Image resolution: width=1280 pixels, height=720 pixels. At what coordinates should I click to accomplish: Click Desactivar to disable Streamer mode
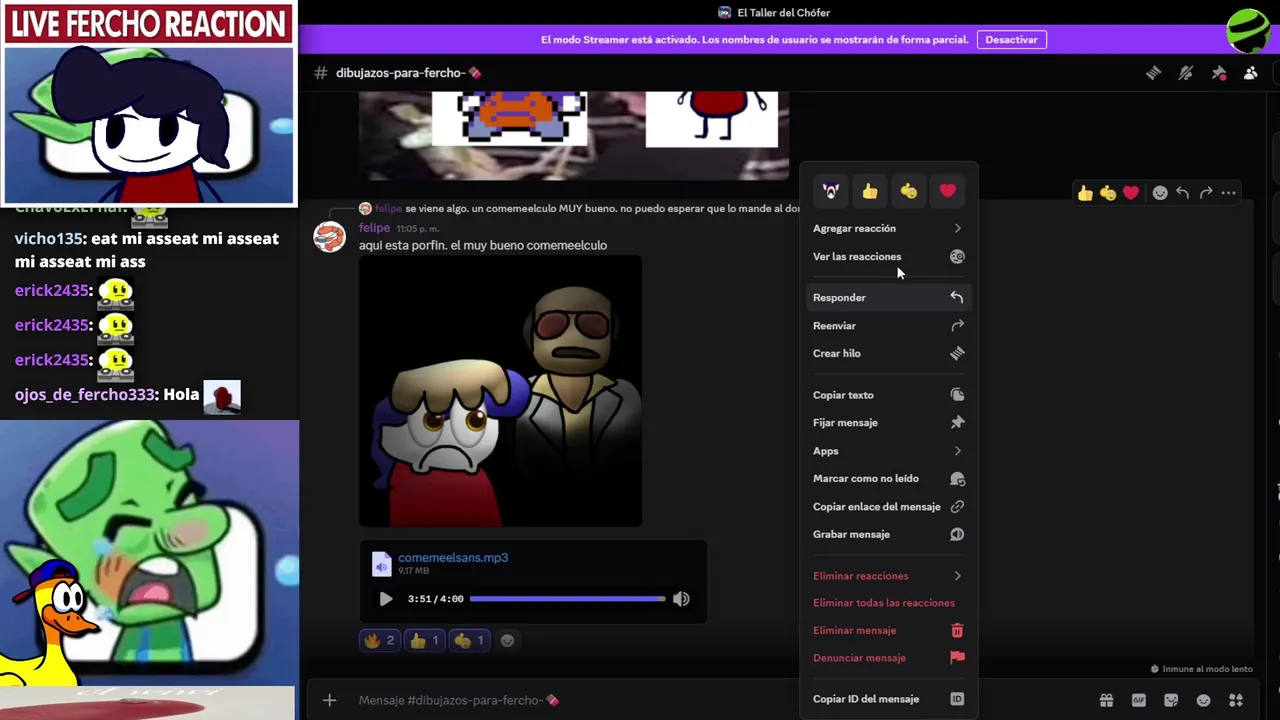(x=1011, y=40)
